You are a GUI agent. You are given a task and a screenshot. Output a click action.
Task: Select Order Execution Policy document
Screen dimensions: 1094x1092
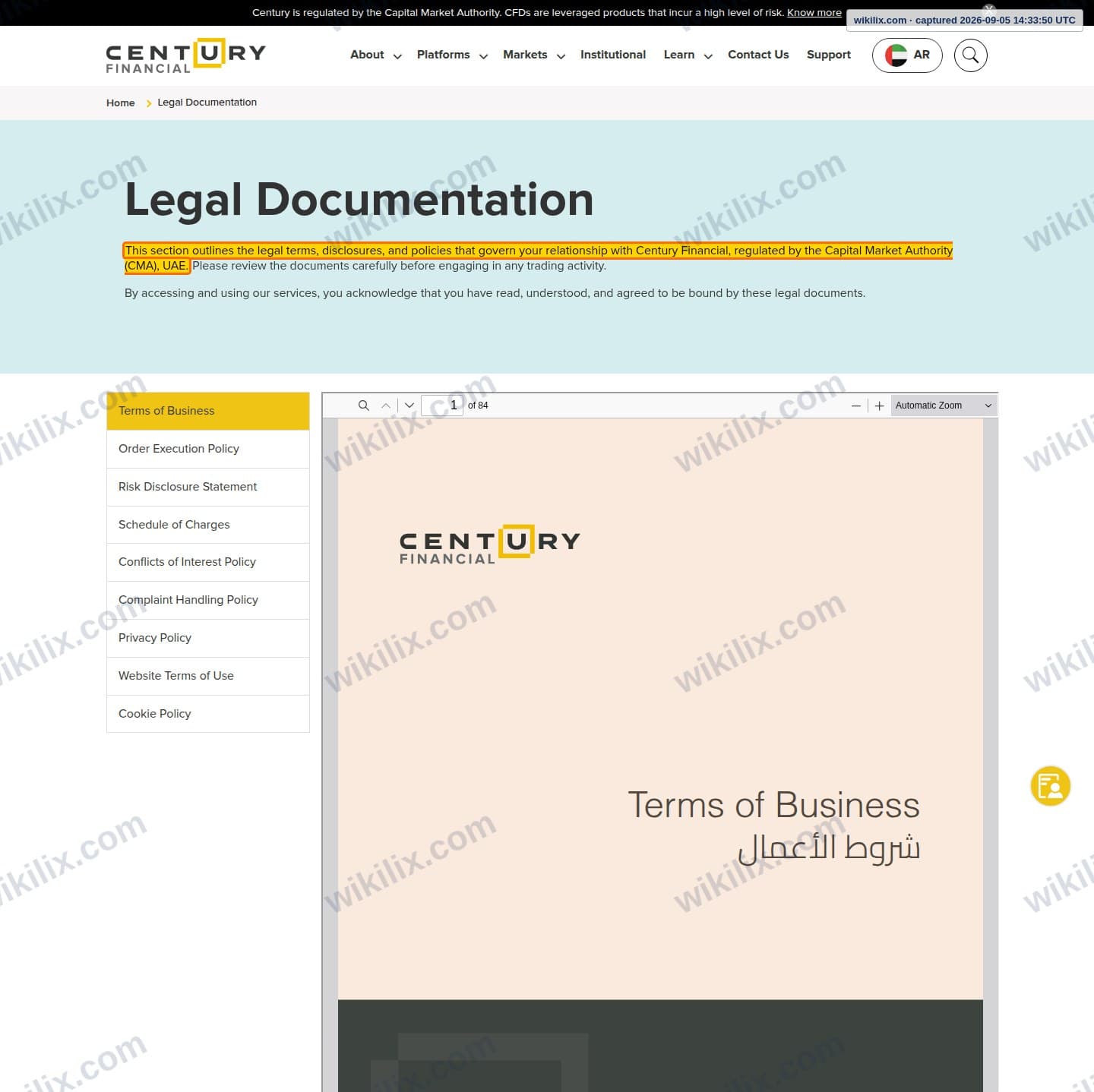(x=208, y=449)
